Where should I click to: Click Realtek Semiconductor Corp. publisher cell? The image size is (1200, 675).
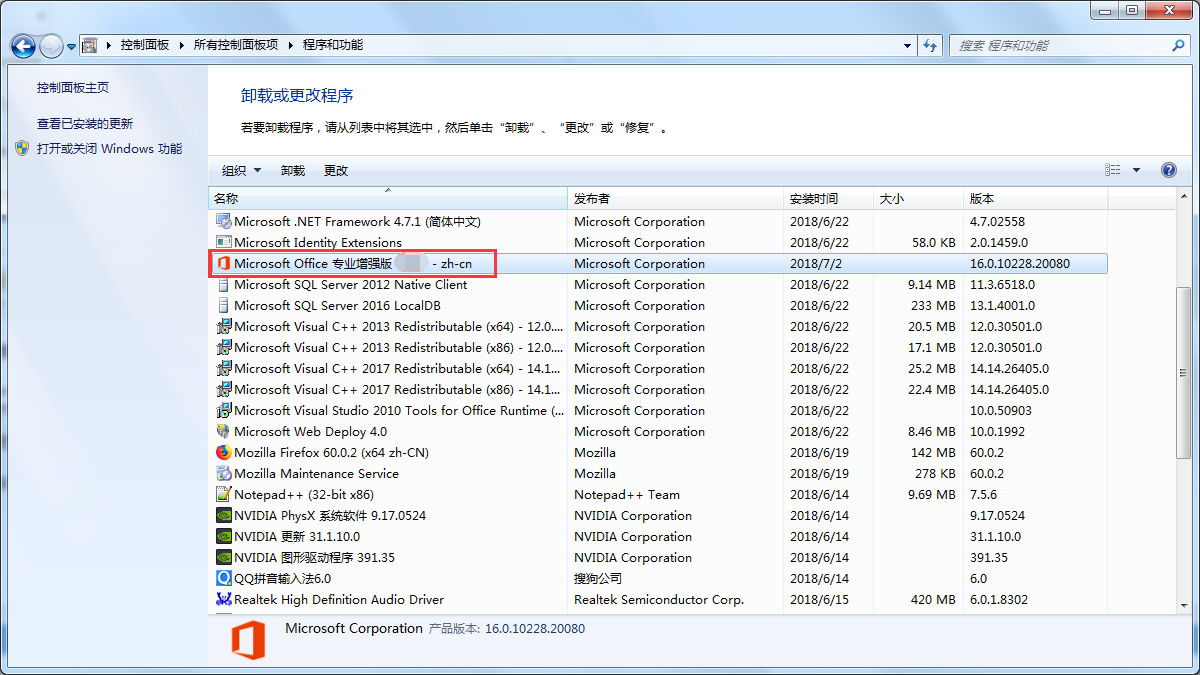coord(659,600)
